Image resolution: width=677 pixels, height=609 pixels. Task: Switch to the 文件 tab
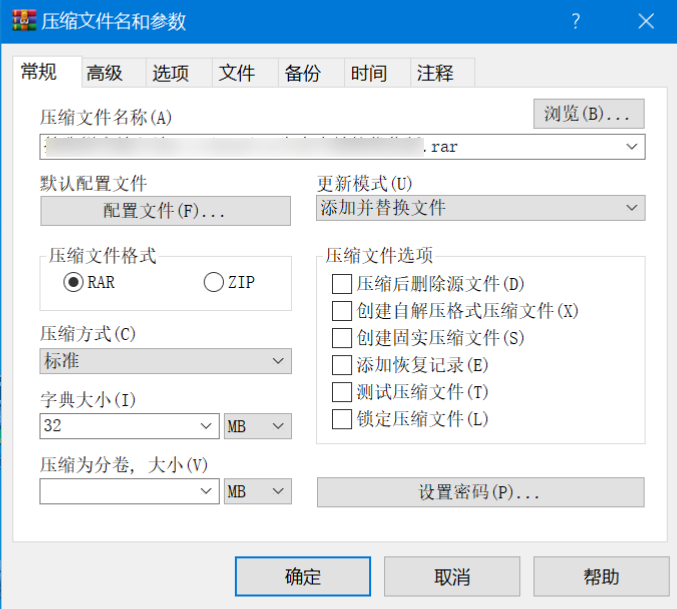click(x=246, y=73)
